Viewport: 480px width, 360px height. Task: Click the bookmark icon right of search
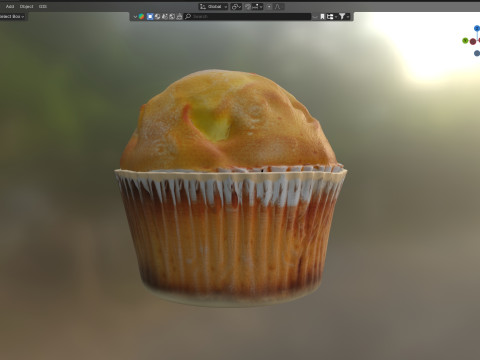[x=322, y=16]
